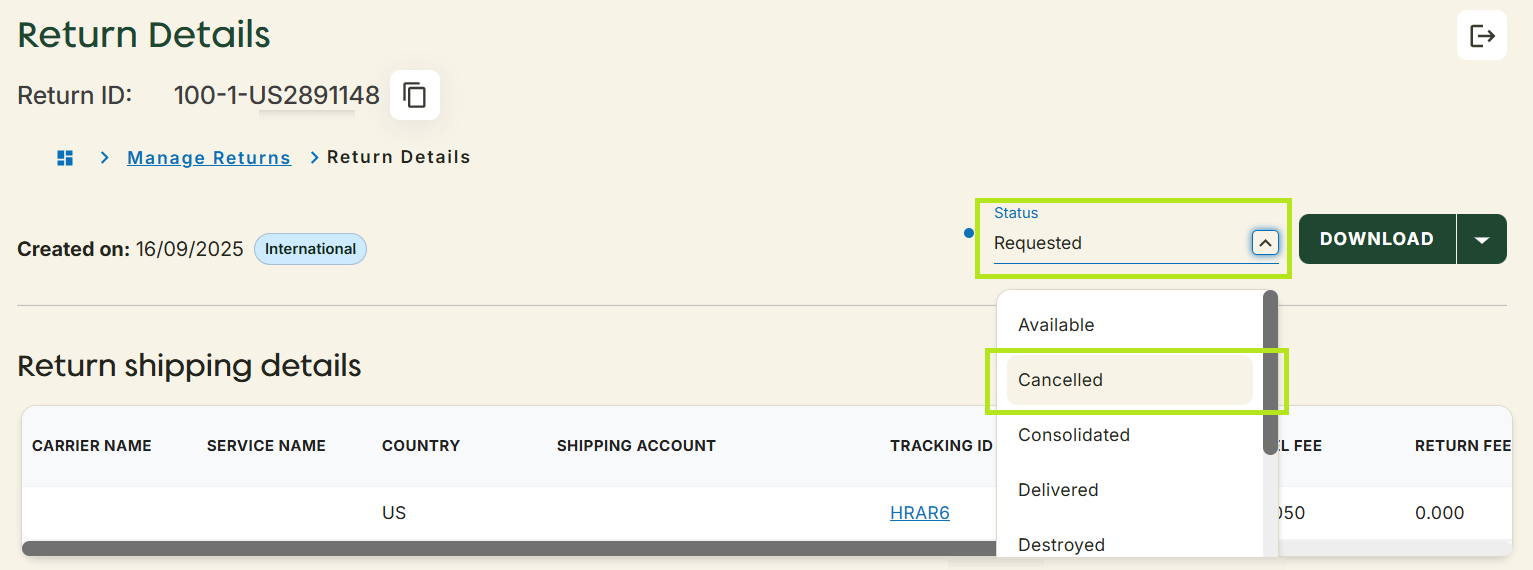
Task: Click the RETURN FEE column header
Action: [1462, 446]
